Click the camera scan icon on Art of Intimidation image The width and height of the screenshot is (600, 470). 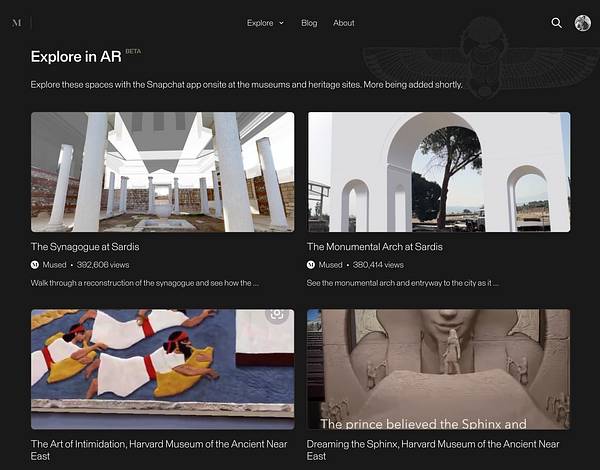pos(277,314)
